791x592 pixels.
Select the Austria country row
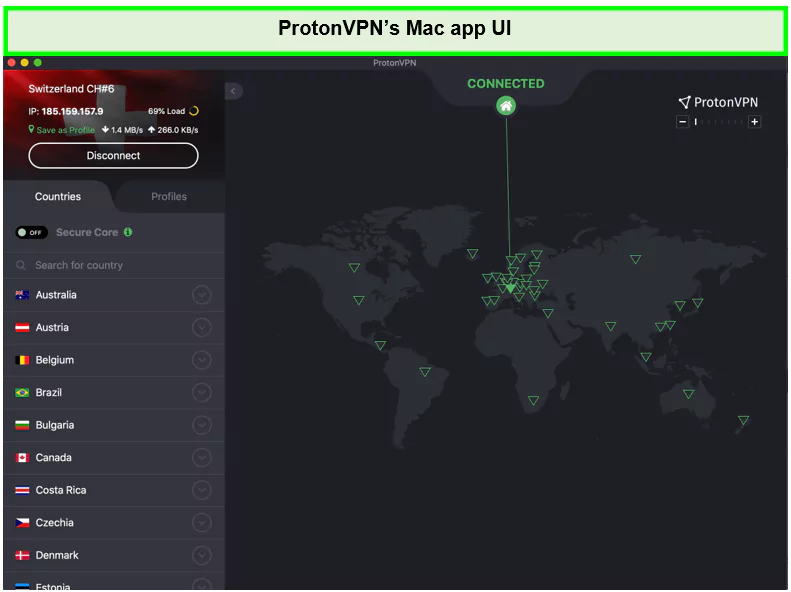114,327
